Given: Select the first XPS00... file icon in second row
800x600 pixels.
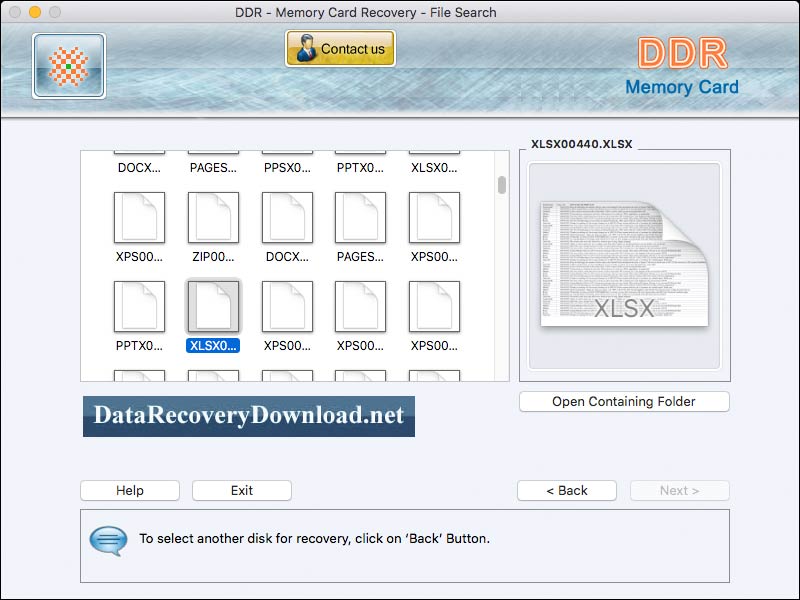Looking at the screenshot, I should [139, 217].
